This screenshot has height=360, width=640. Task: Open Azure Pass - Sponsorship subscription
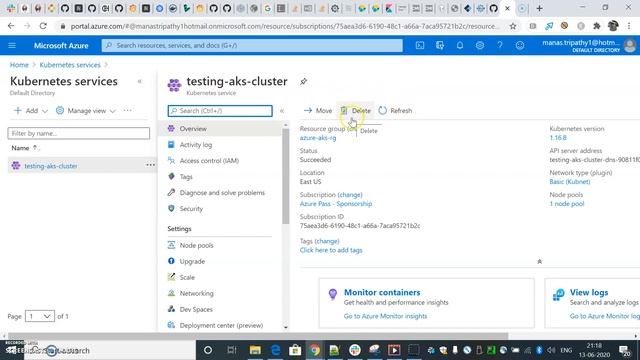point(336,204)
